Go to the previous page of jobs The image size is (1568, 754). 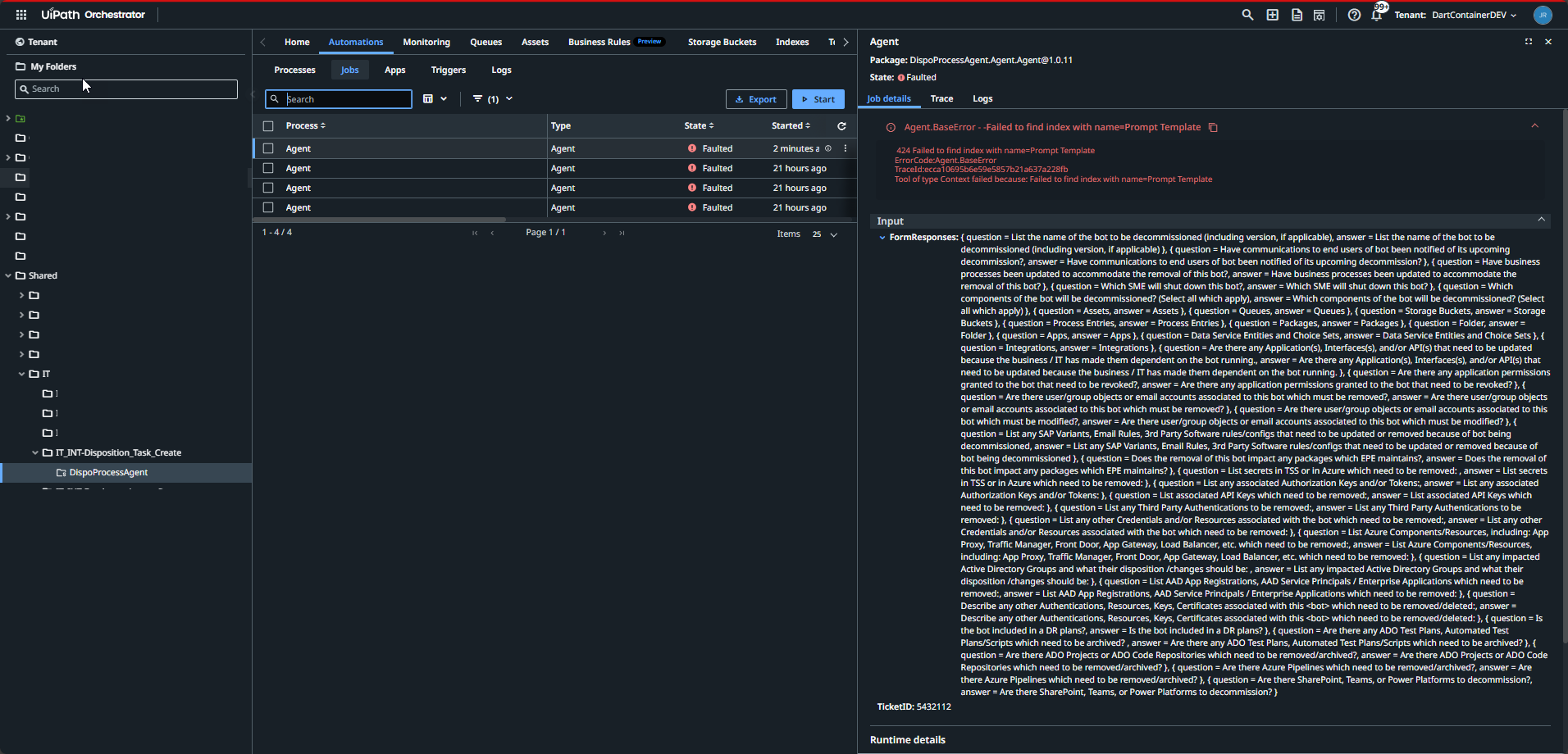click(x=492, y=233)
